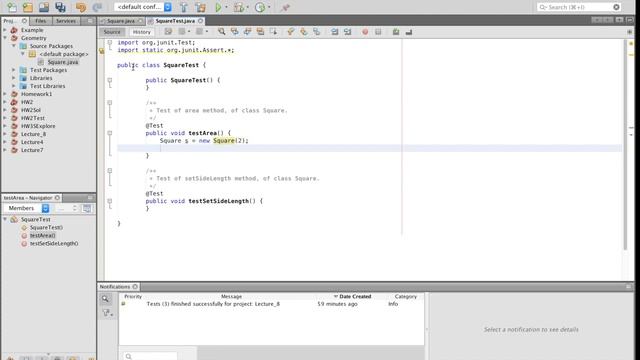Screen dimensions: 640x360
Task: Collapse SquareTest node in Navigator
Action: click(5, 219)
